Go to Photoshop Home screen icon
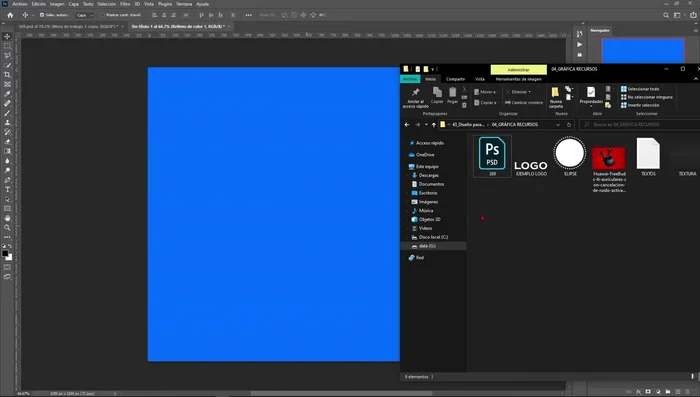The image size is (700, 397). tap(10, 15)
